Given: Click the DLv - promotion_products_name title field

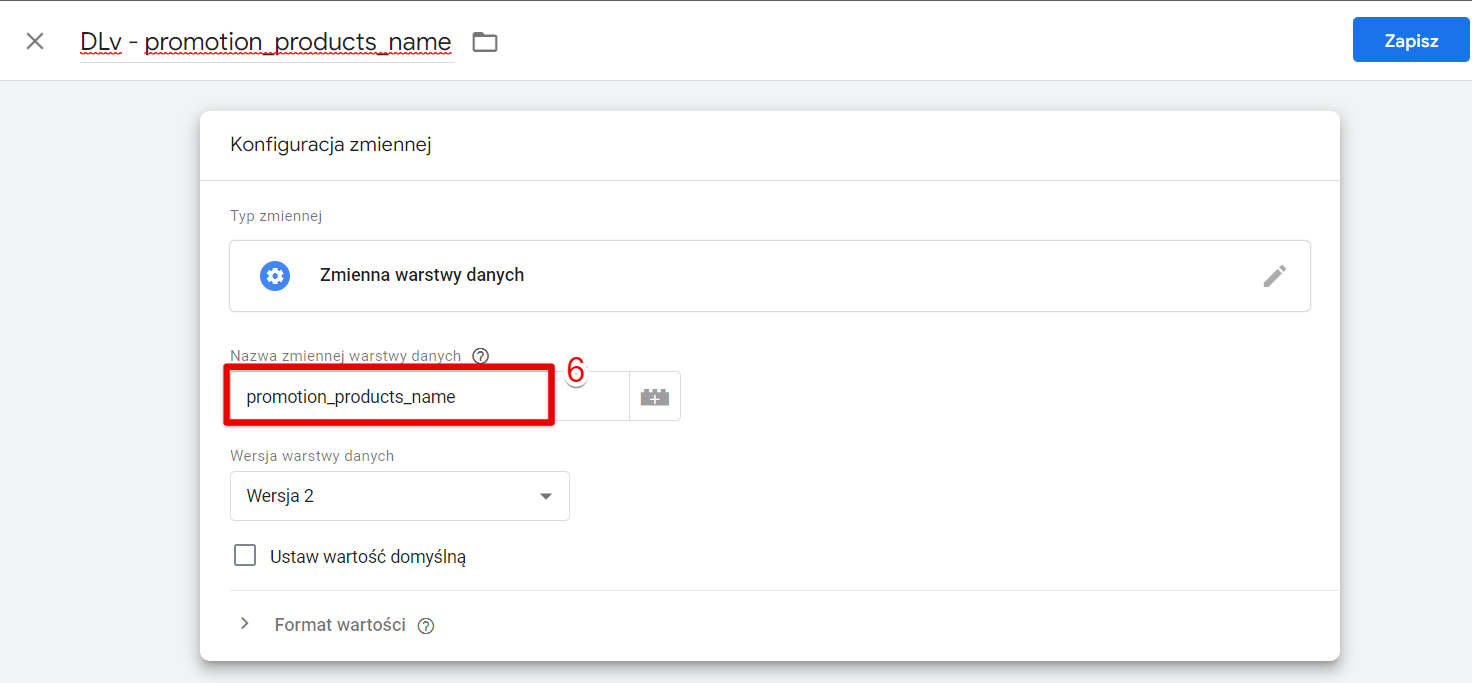Looking at the screenshot, I should click(266, 42).
